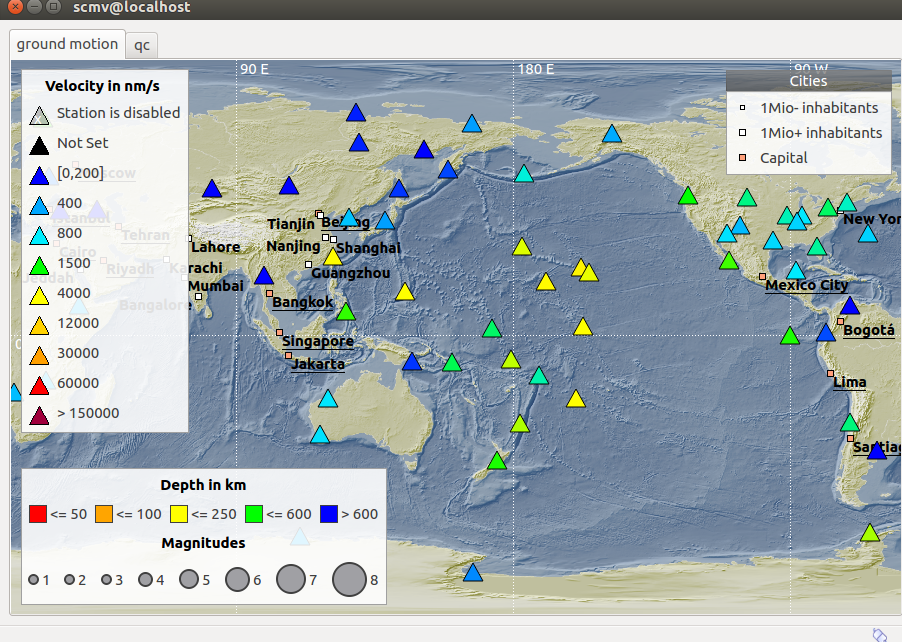This screenshot has height=642, width=902.
Task: Pick the dark blue station west of Bangkok
Action: click(264, 276)
